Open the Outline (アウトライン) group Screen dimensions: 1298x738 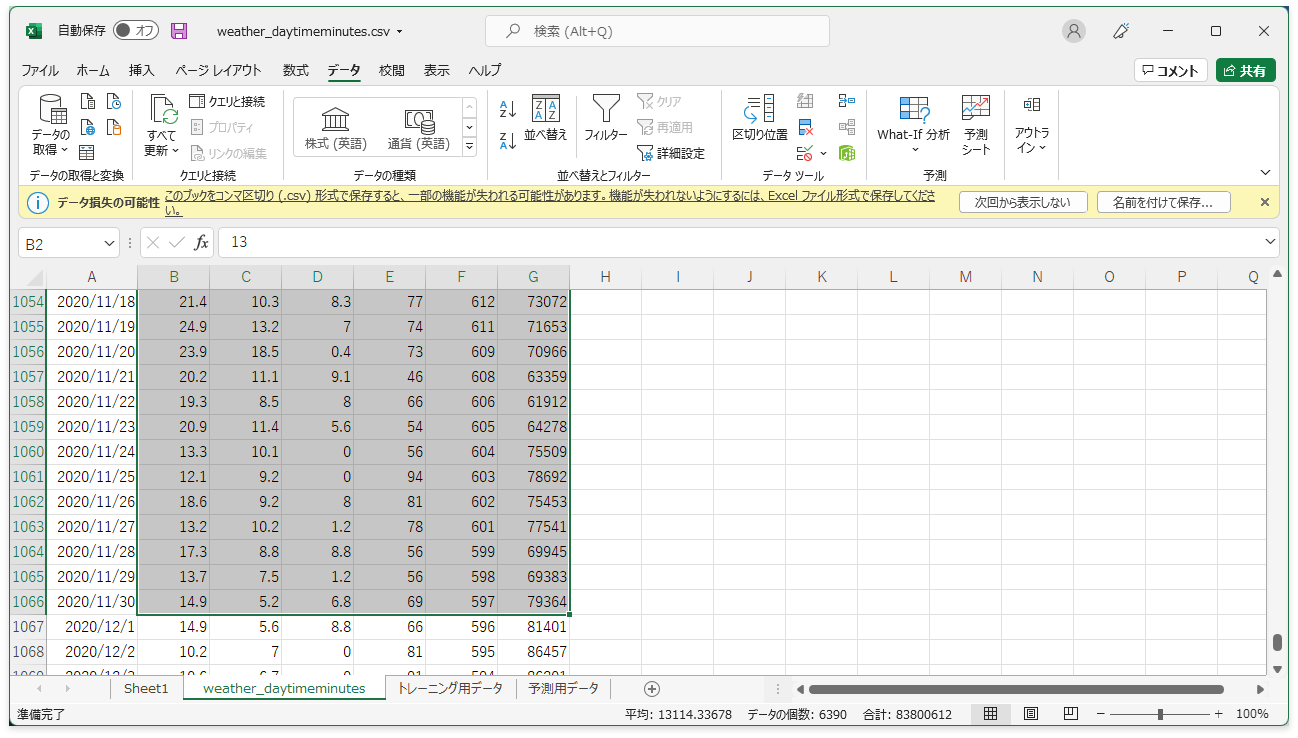(1032, 125)
